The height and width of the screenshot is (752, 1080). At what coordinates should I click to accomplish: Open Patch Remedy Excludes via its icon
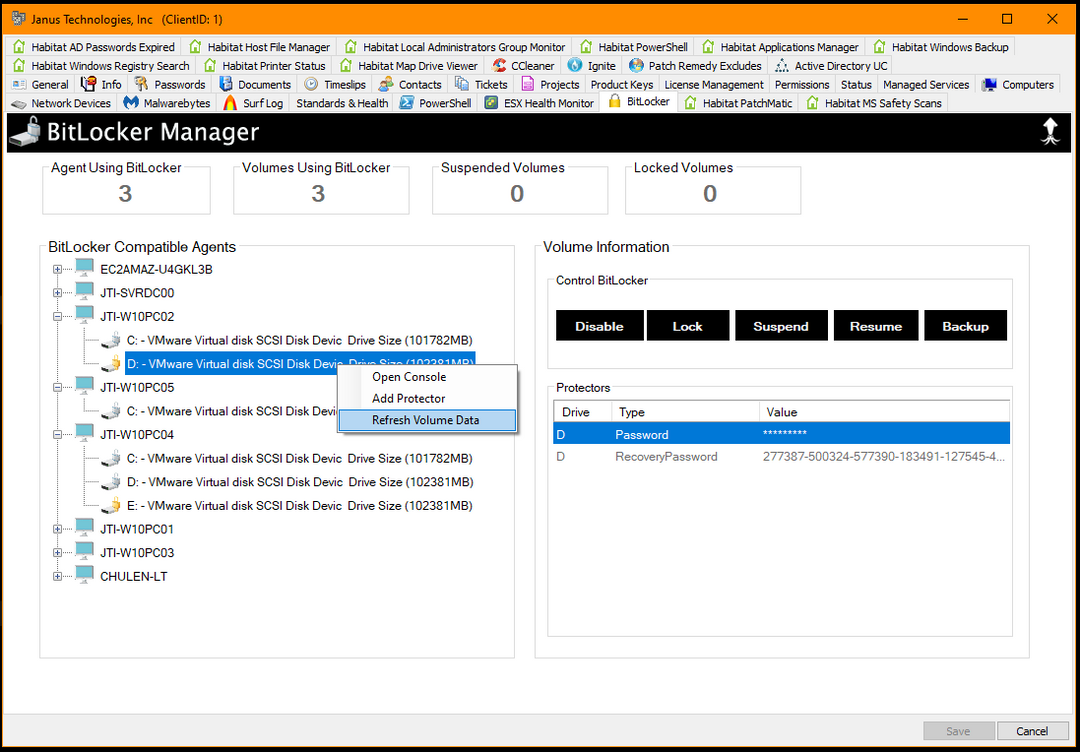[637, 65]
